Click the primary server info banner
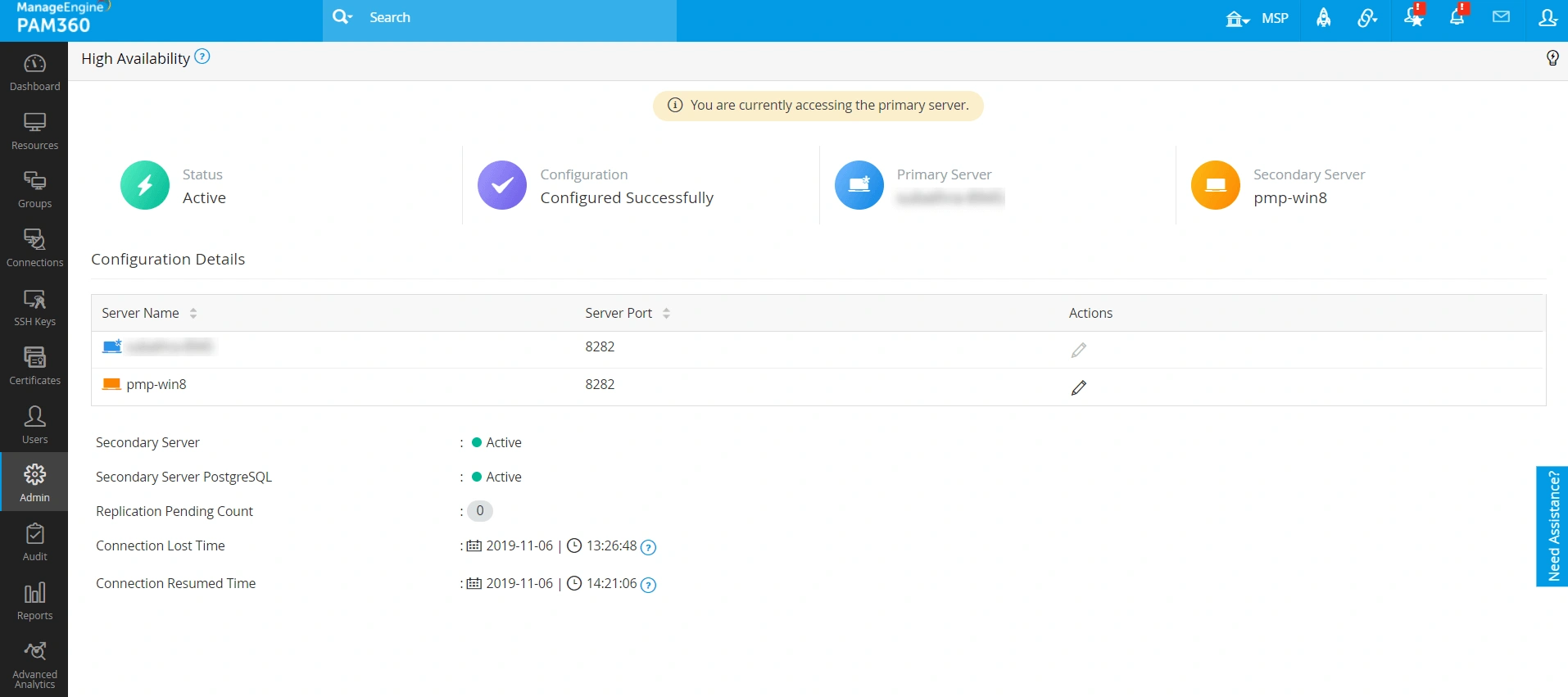The width and height of the screenshot is (1568, 697). click(818, 106)
